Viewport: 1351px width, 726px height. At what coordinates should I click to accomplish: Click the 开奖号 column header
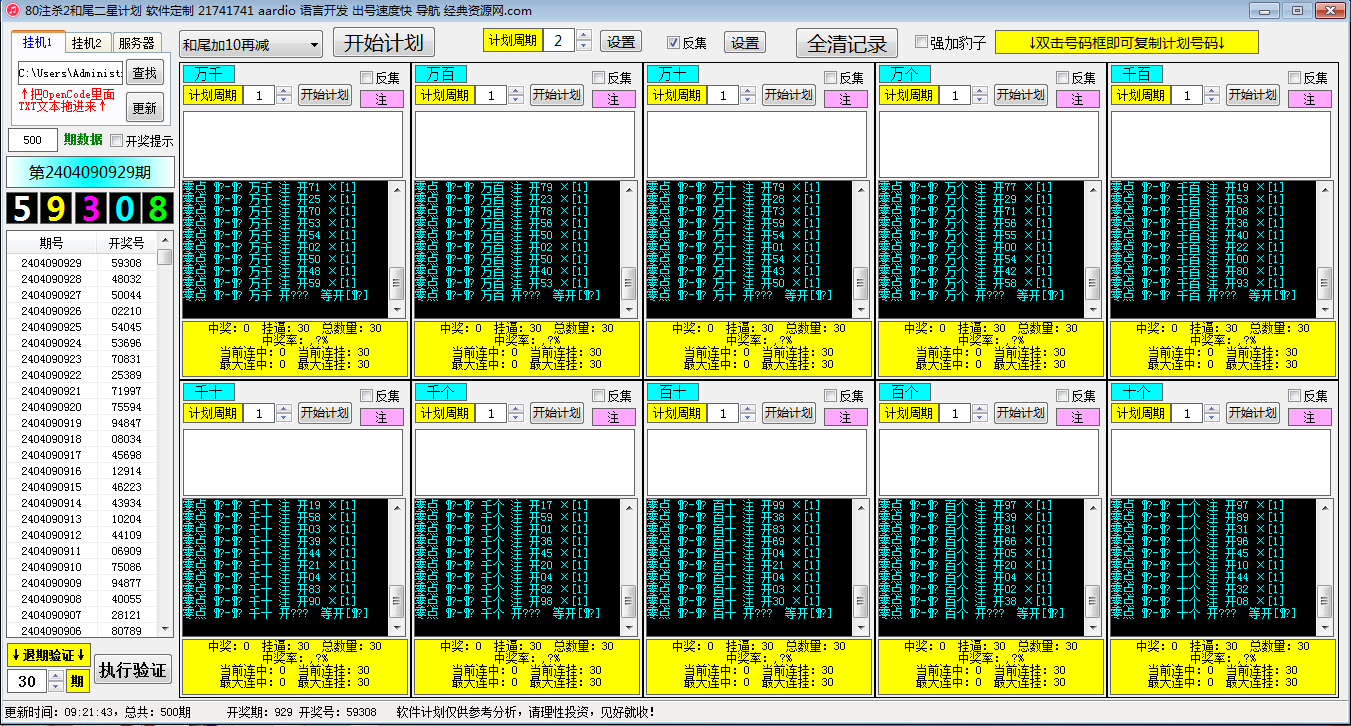pyautogui.click(x=126, y=243)
